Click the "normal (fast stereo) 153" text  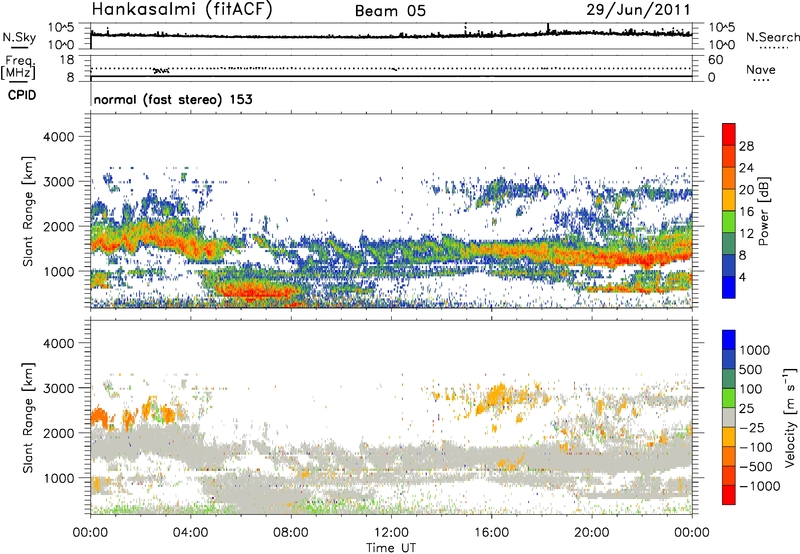point(173,99)
